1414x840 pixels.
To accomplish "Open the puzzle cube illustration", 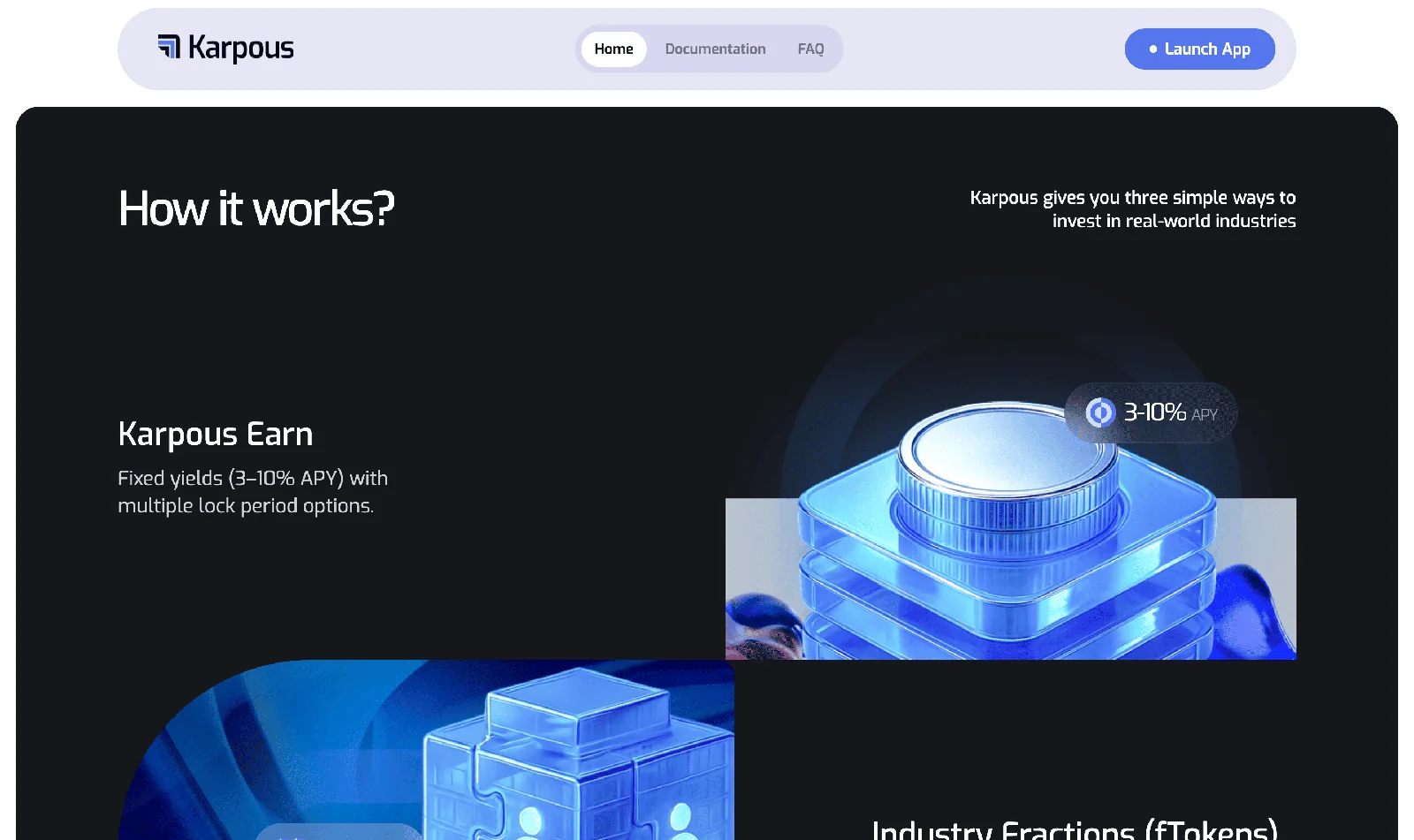I will 427,750.
